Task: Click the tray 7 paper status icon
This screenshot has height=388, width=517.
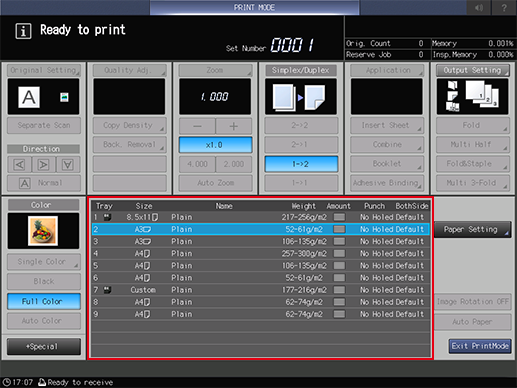Action: point(107,290)
